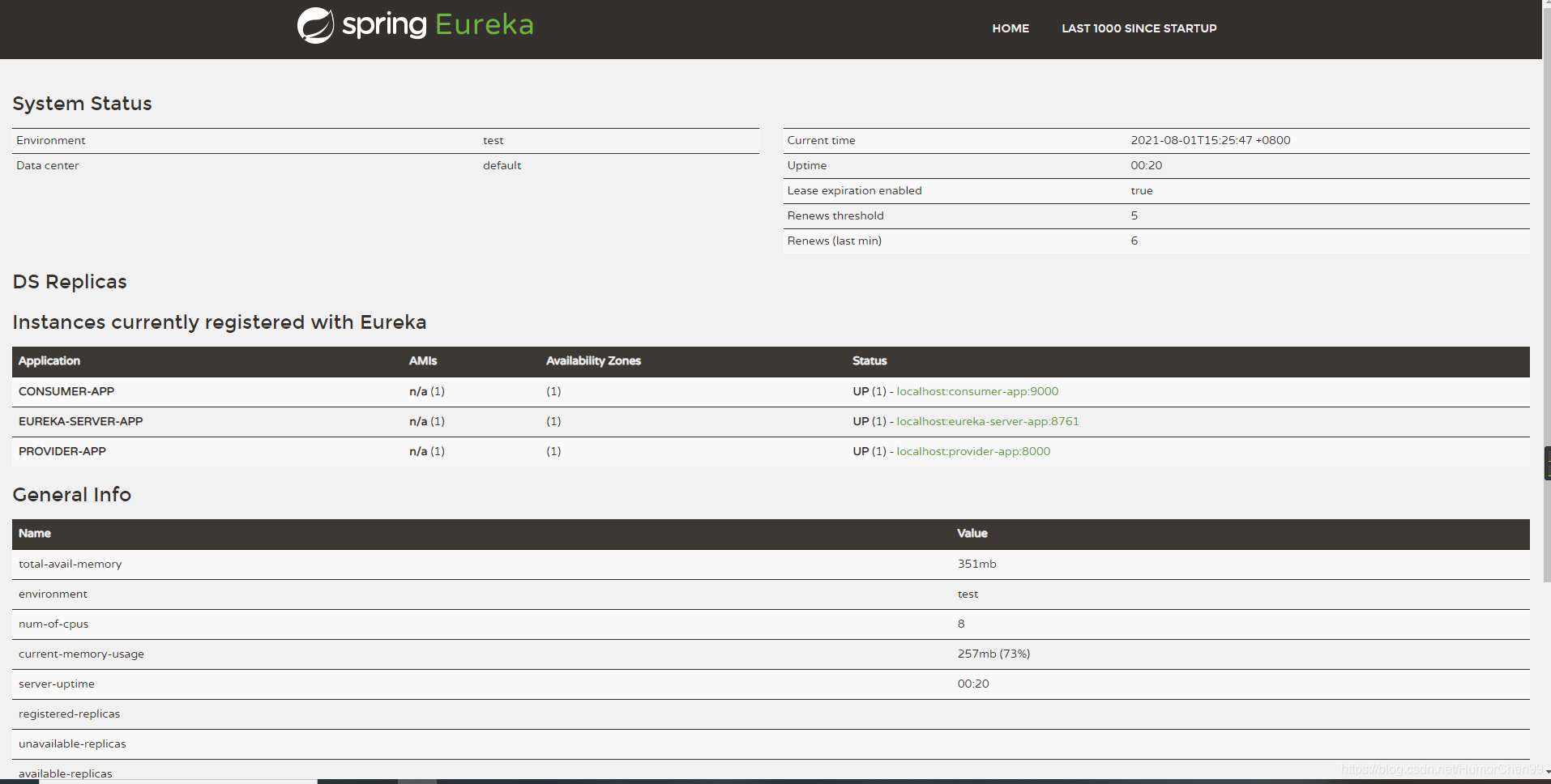1551x784 pixels.
Task: Select the Lease expiration value true
Action: pos(1142,190)
